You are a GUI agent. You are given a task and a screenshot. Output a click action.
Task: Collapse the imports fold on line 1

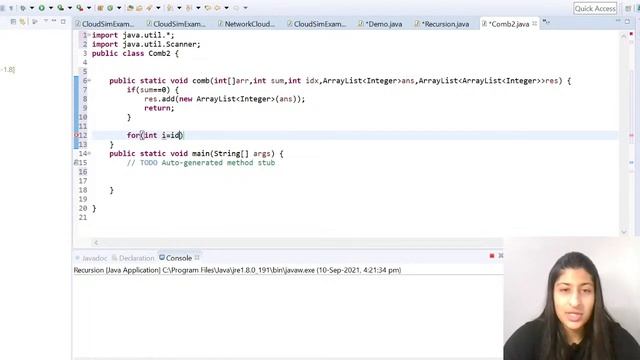(89, 35)
